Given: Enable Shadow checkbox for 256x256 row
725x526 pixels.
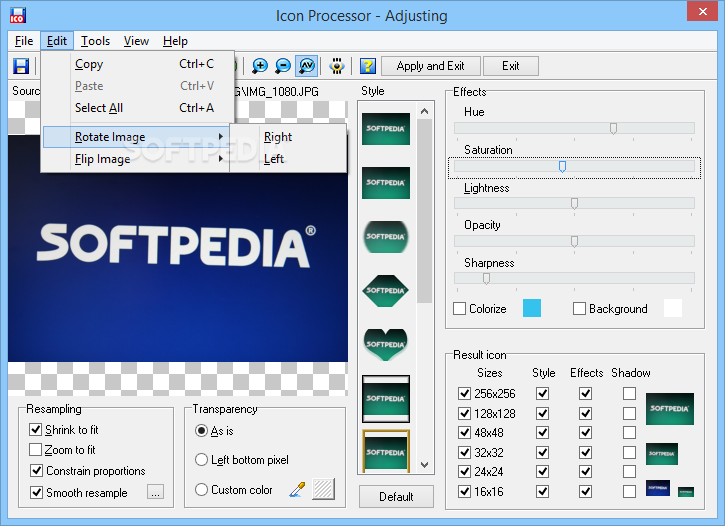Looking at the screenshot, I should point(629,393).
